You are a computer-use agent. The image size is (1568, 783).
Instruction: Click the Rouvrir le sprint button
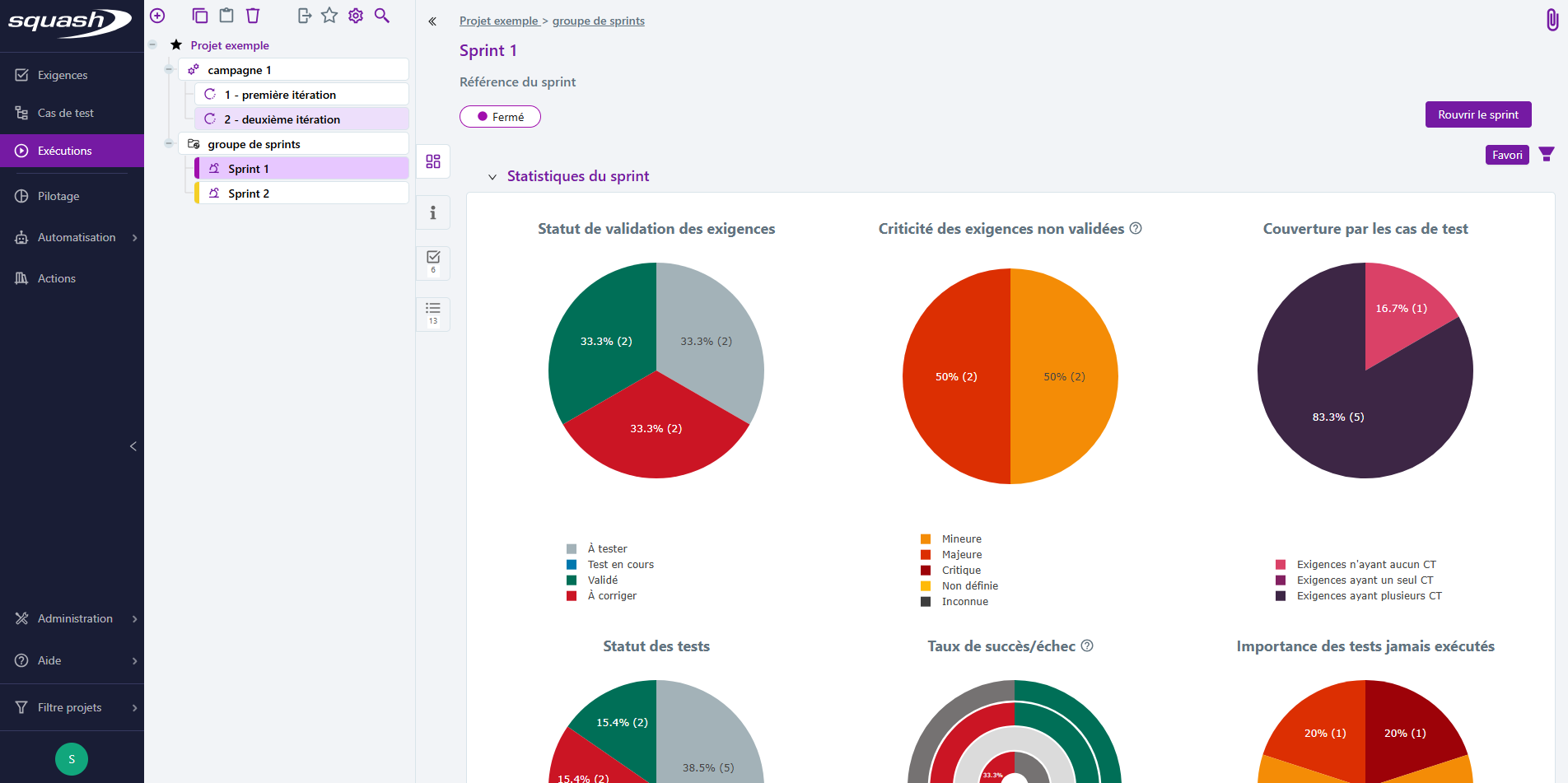tap(1477, 114)
